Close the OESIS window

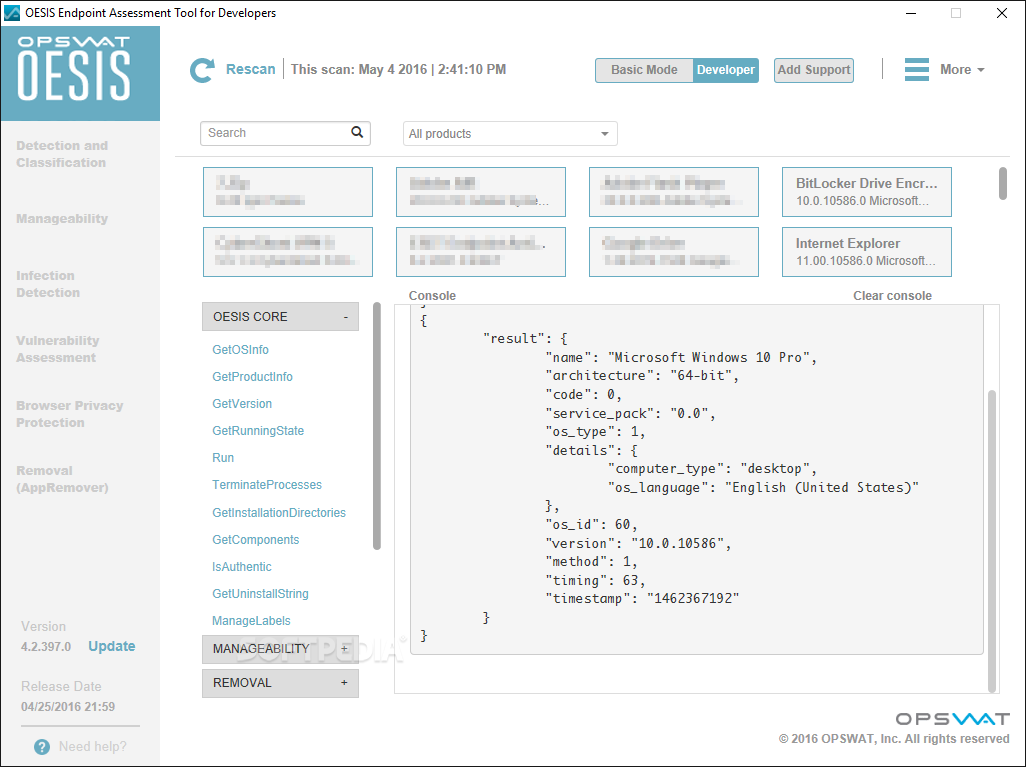click(1002, 13)
